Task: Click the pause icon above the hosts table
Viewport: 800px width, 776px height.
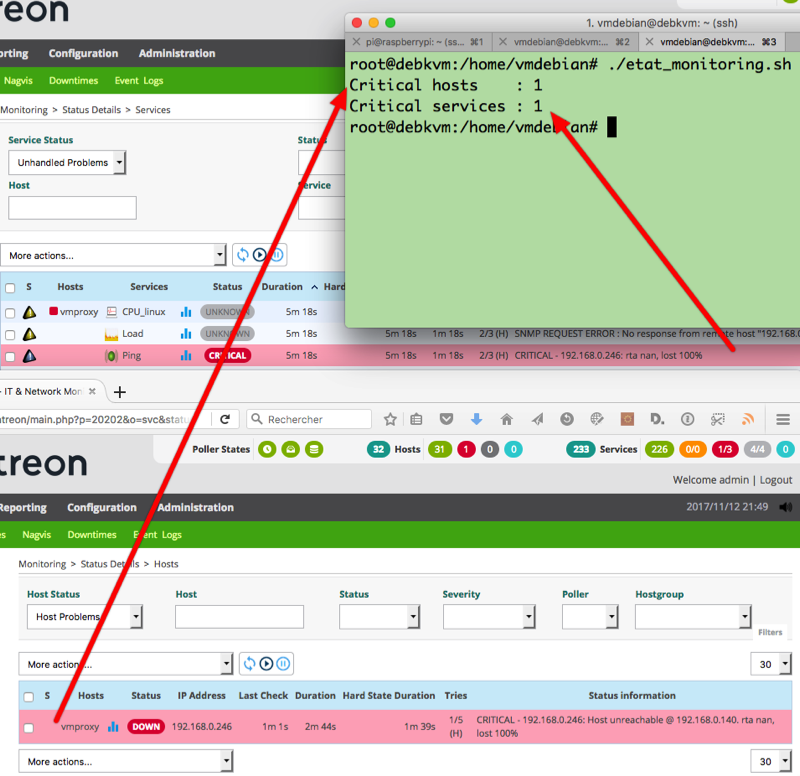Action: 284,664
